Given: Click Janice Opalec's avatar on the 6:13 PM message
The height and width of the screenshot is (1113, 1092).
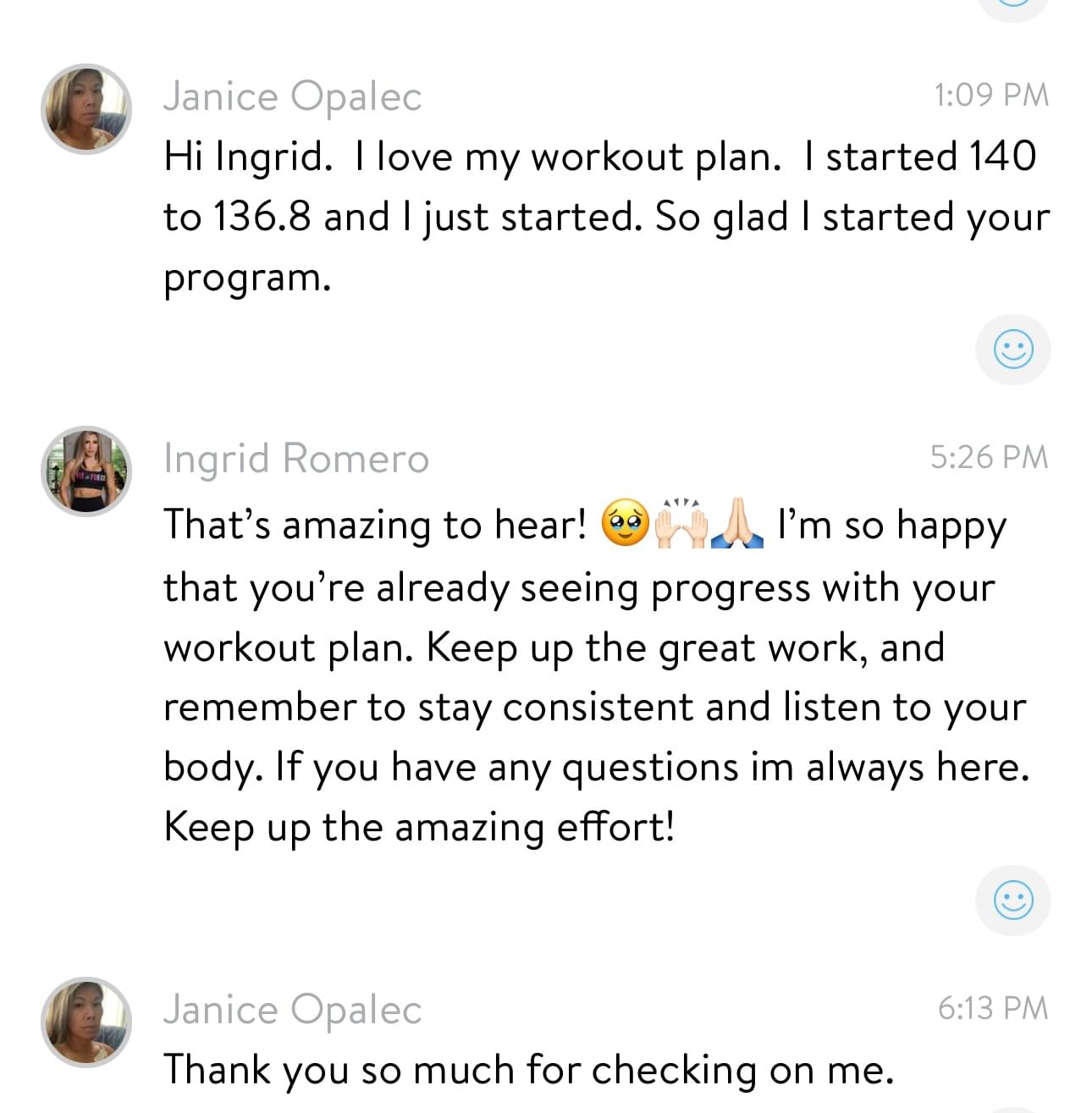Looking at the screenshot, I should coord(86,1022).
